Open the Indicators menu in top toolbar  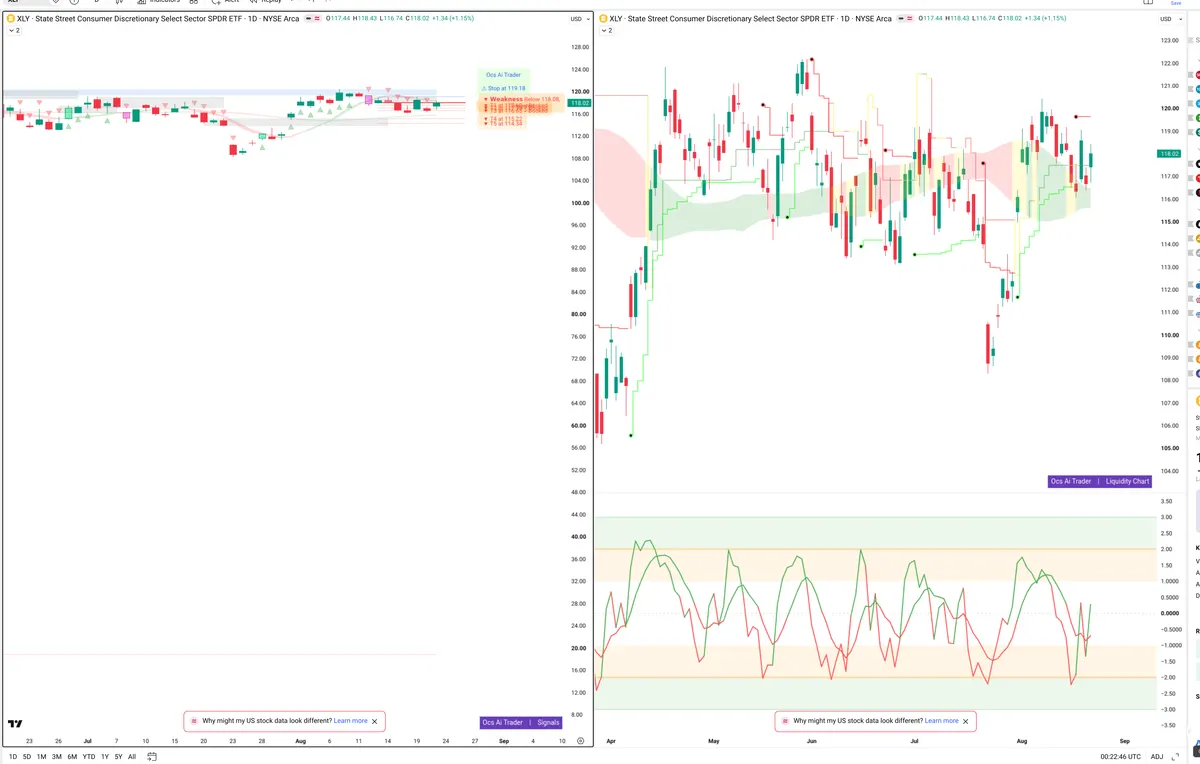coord(157,2)
